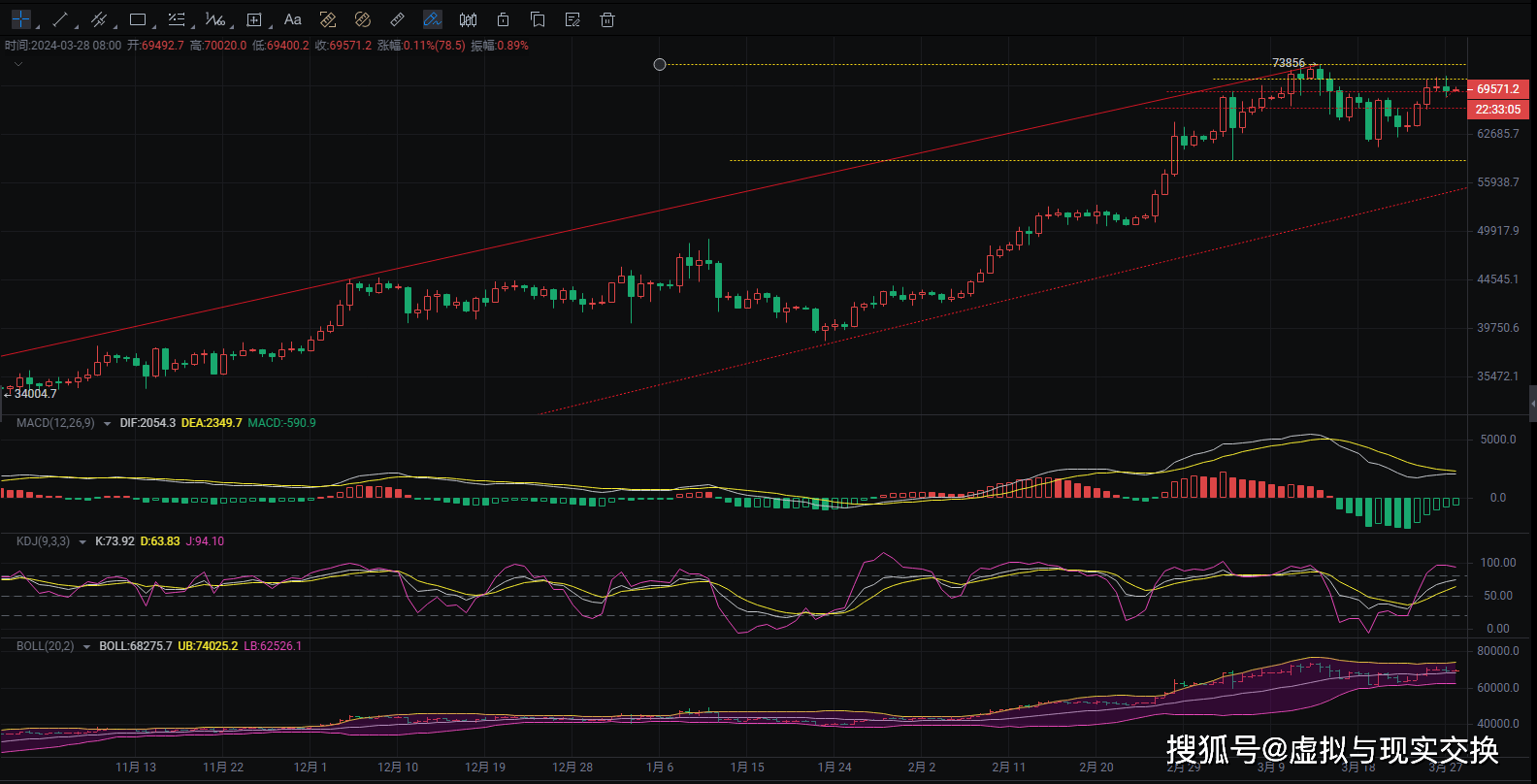Open KDJ(9,3,3) indicator dropdown arrow
This screenshot has width=1537, height=784.
pos(82,542)
